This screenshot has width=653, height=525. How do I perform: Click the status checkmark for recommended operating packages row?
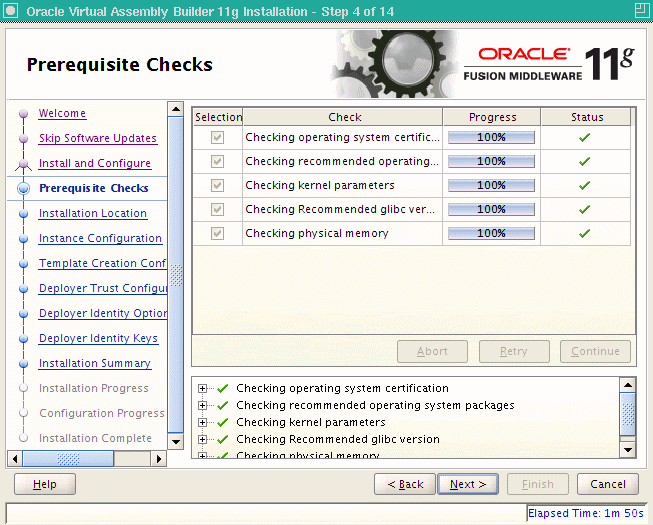[585, 161]
